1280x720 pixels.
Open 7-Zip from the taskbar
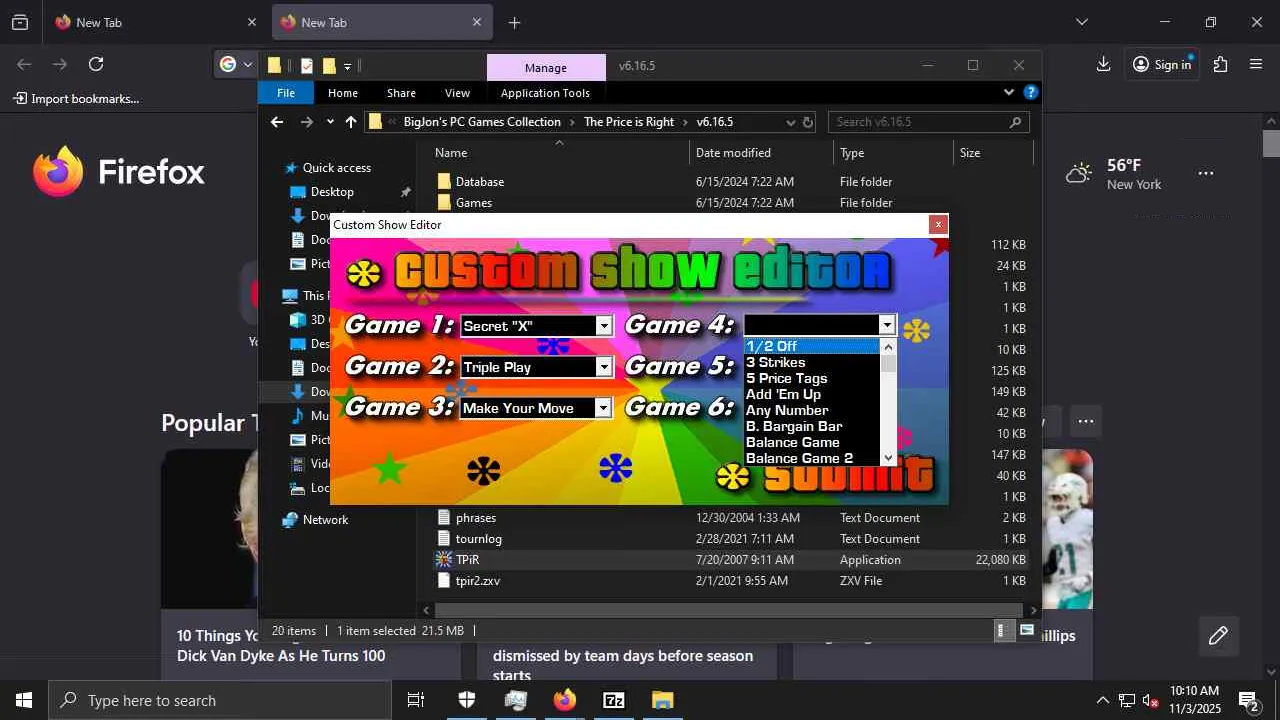614,700
